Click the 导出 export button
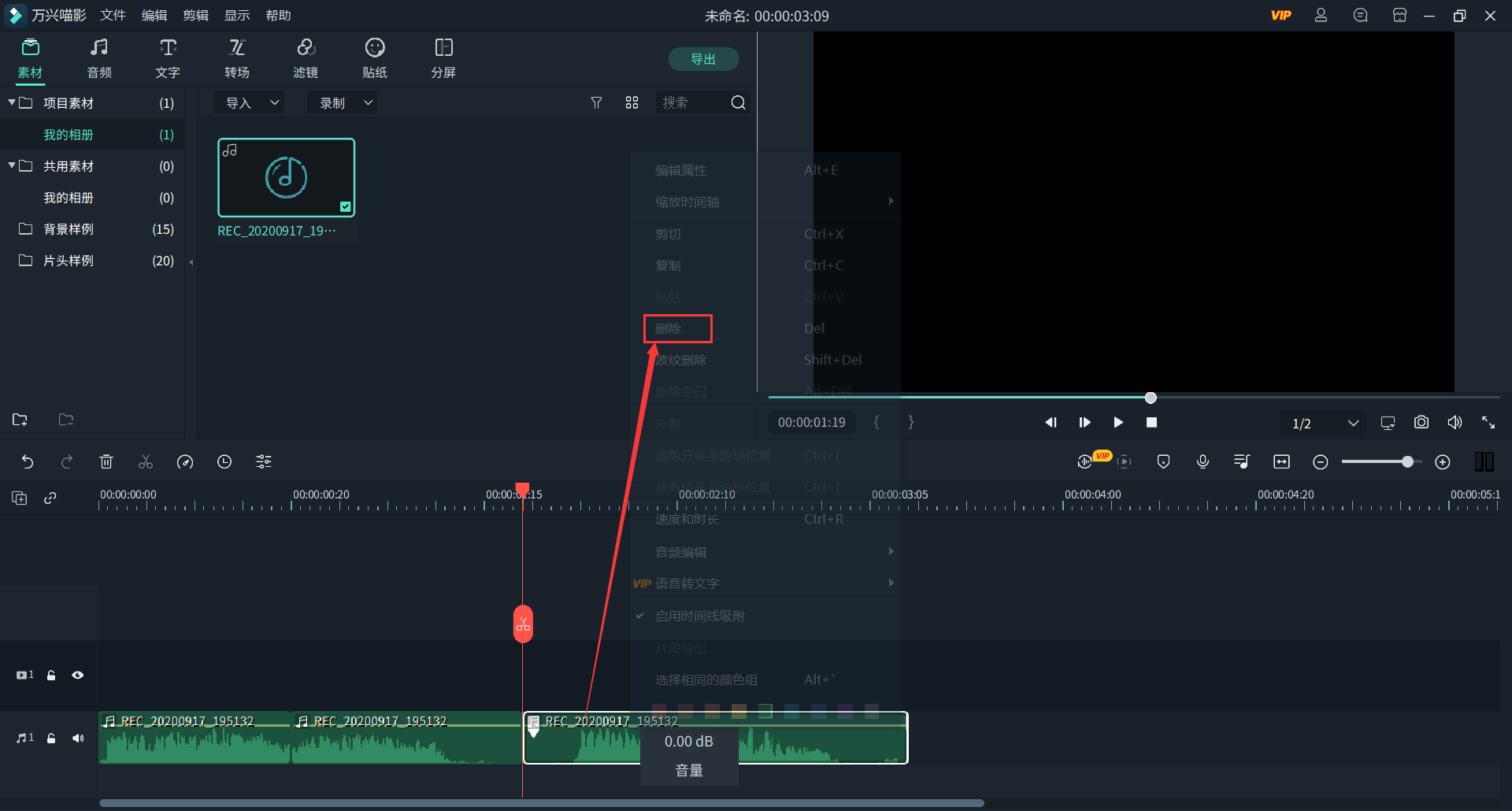The height and width of the screenshot is (811, 1512). point(702,59)
